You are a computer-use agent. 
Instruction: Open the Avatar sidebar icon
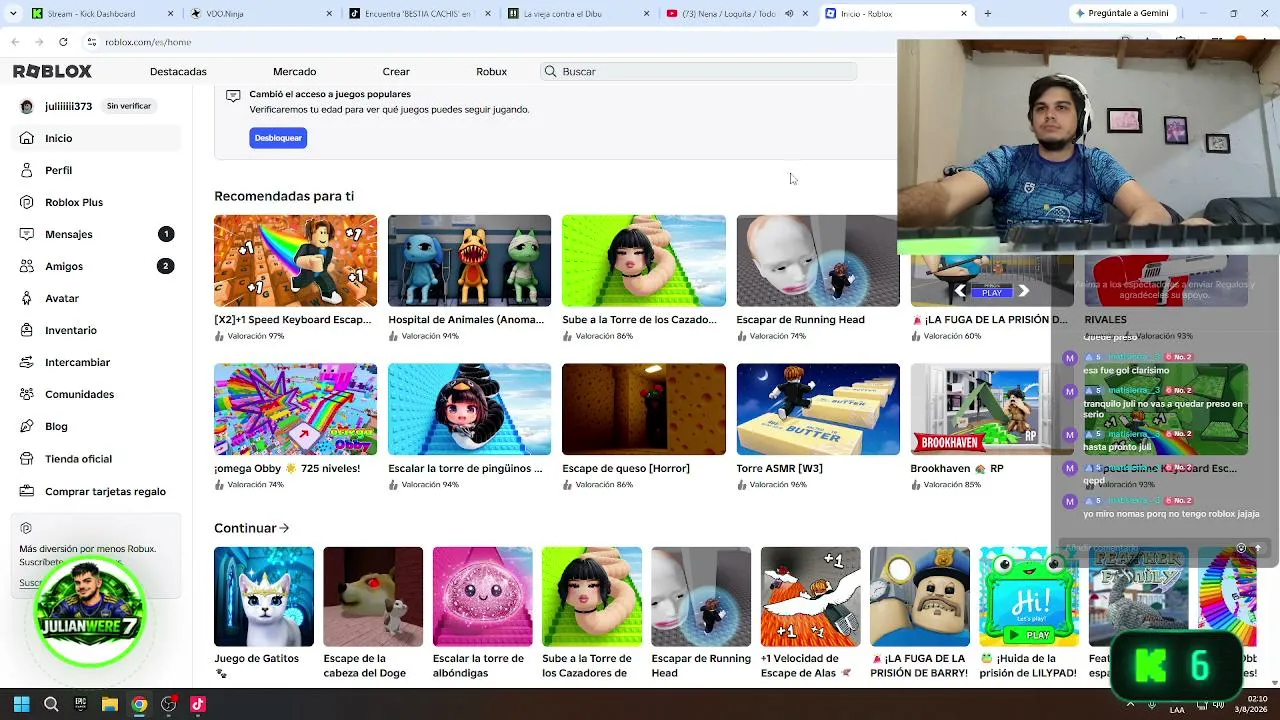26,298
